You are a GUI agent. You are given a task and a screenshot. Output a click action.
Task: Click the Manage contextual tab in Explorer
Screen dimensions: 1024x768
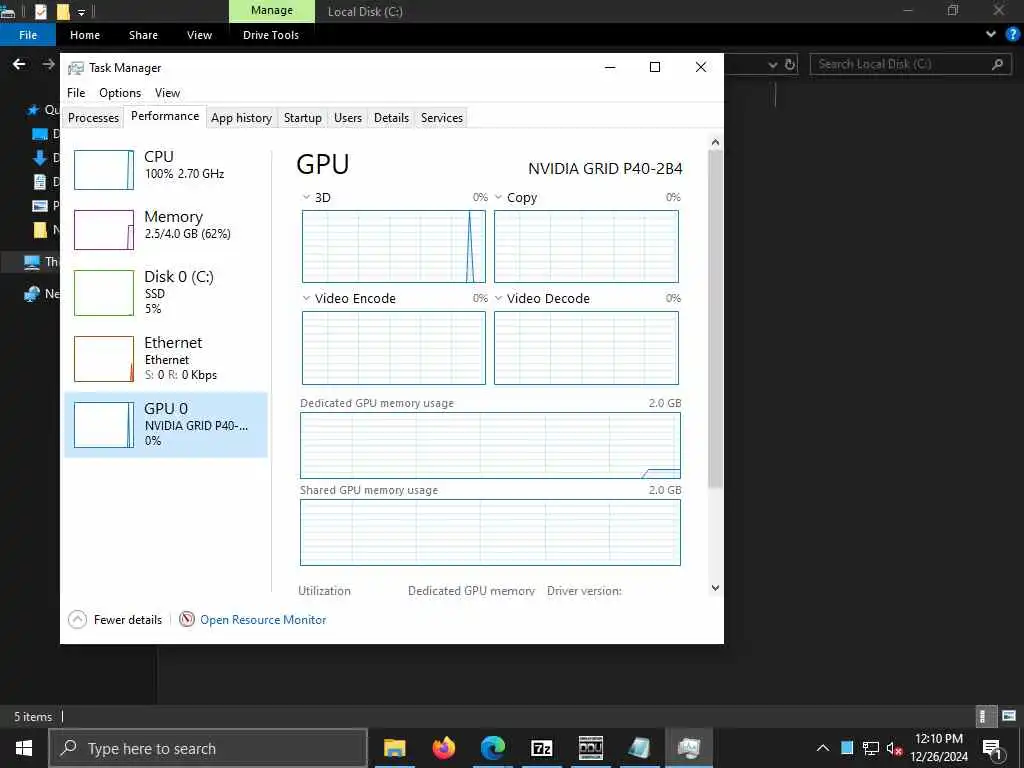(x=272, y=10)
